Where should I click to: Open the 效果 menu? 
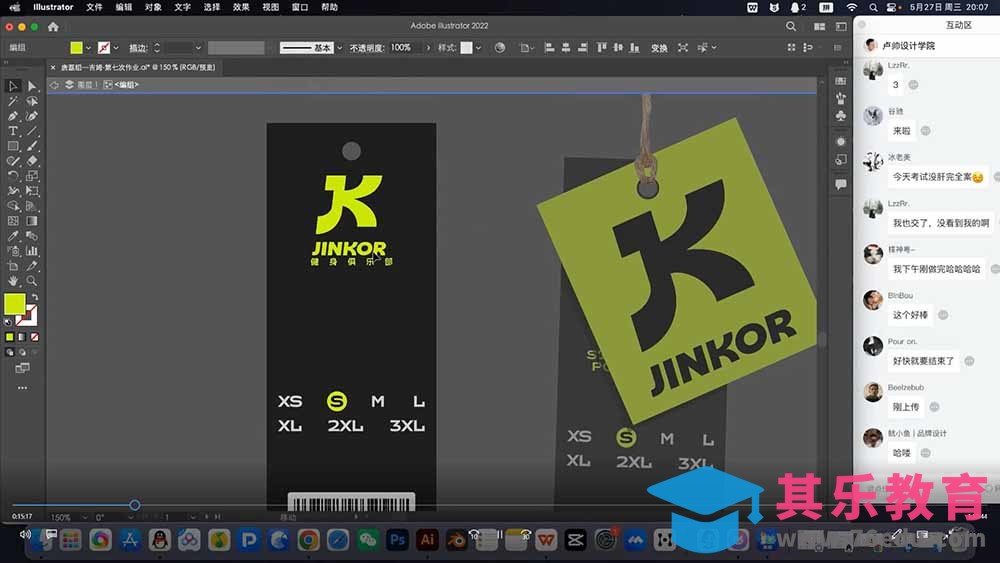(x=241, y=7)
